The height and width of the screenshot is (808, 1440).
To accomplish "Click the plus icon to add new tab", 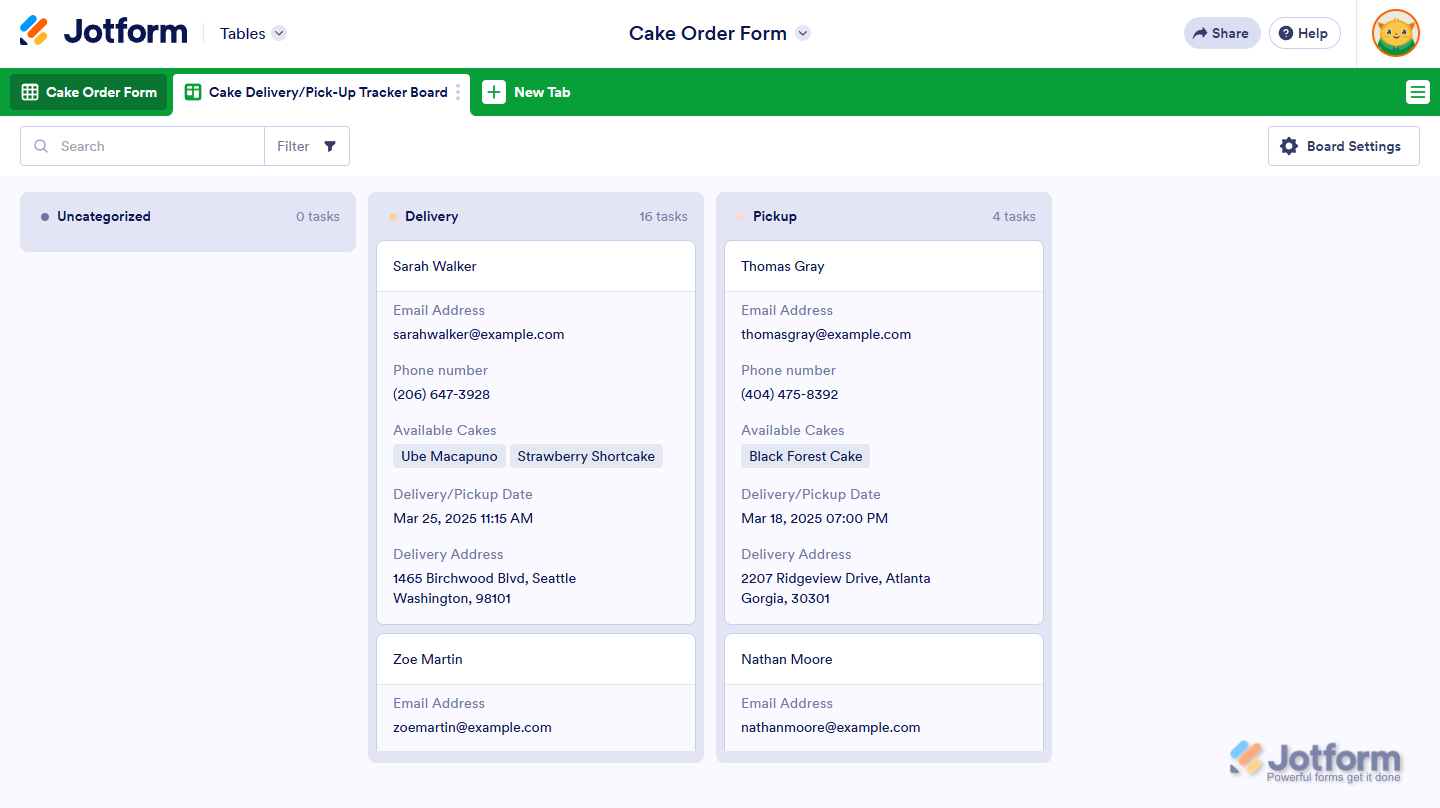I will pos(494,92).
